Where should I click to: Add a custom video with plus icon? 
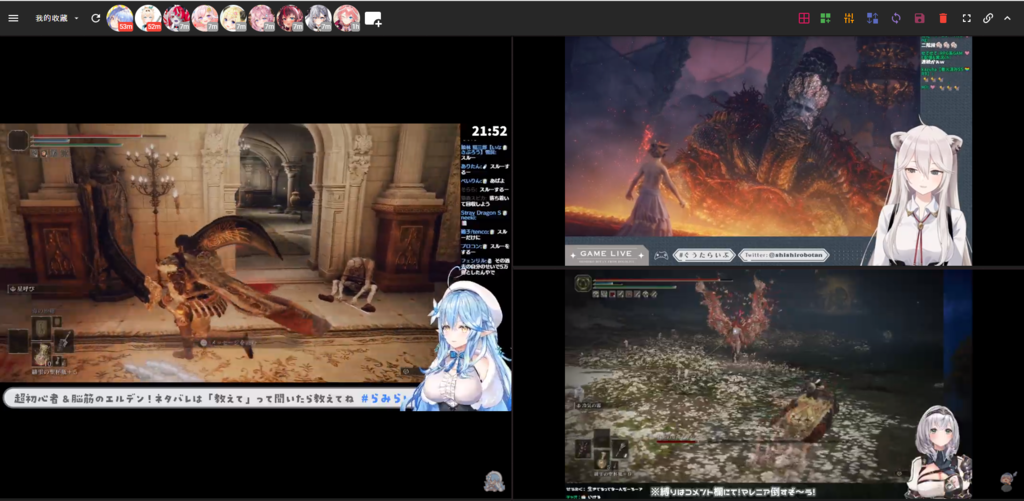(x=373, y=19)
